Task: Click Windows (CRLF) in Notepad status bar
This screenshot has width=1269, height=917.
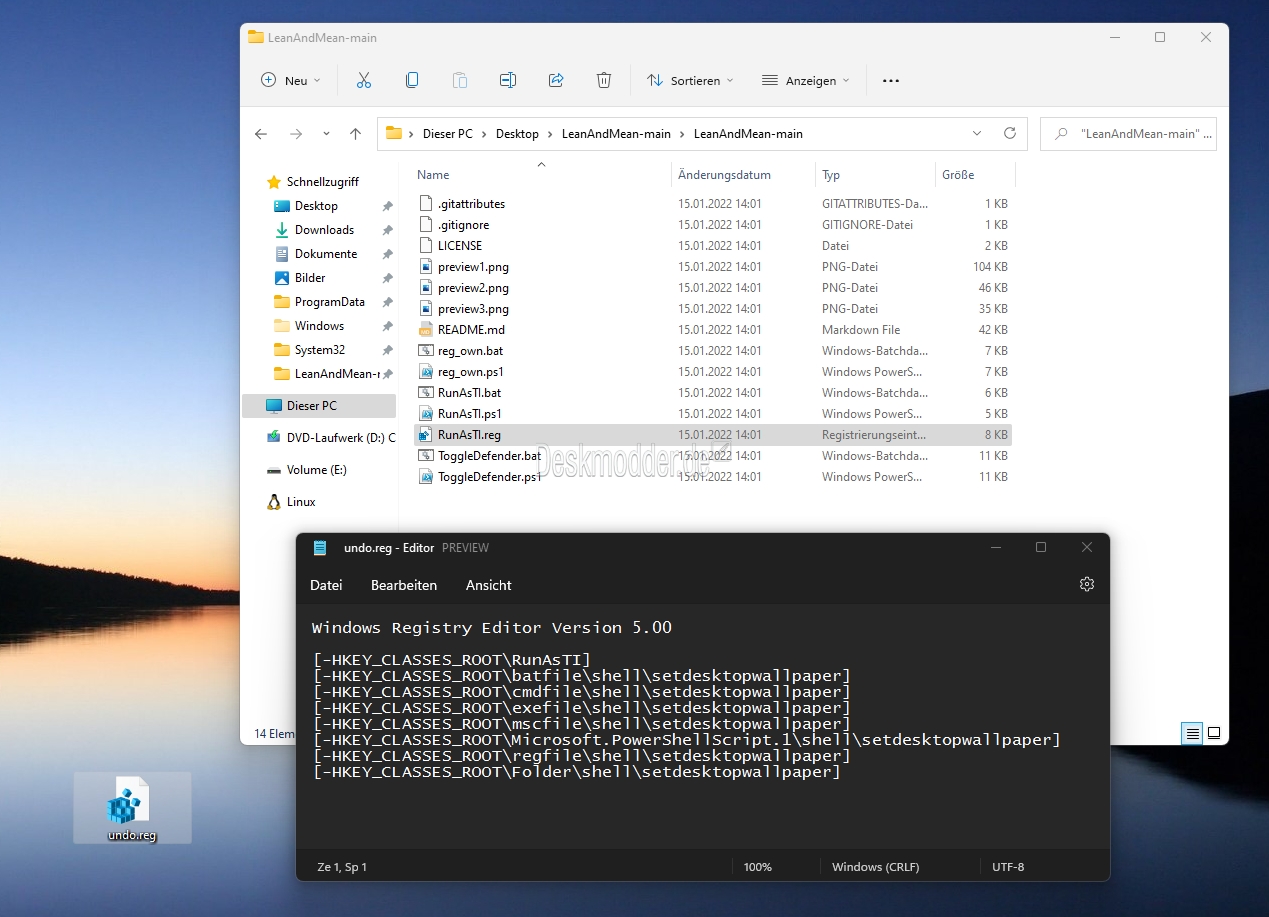Action: pyautogui.click(x=875, y=867)
